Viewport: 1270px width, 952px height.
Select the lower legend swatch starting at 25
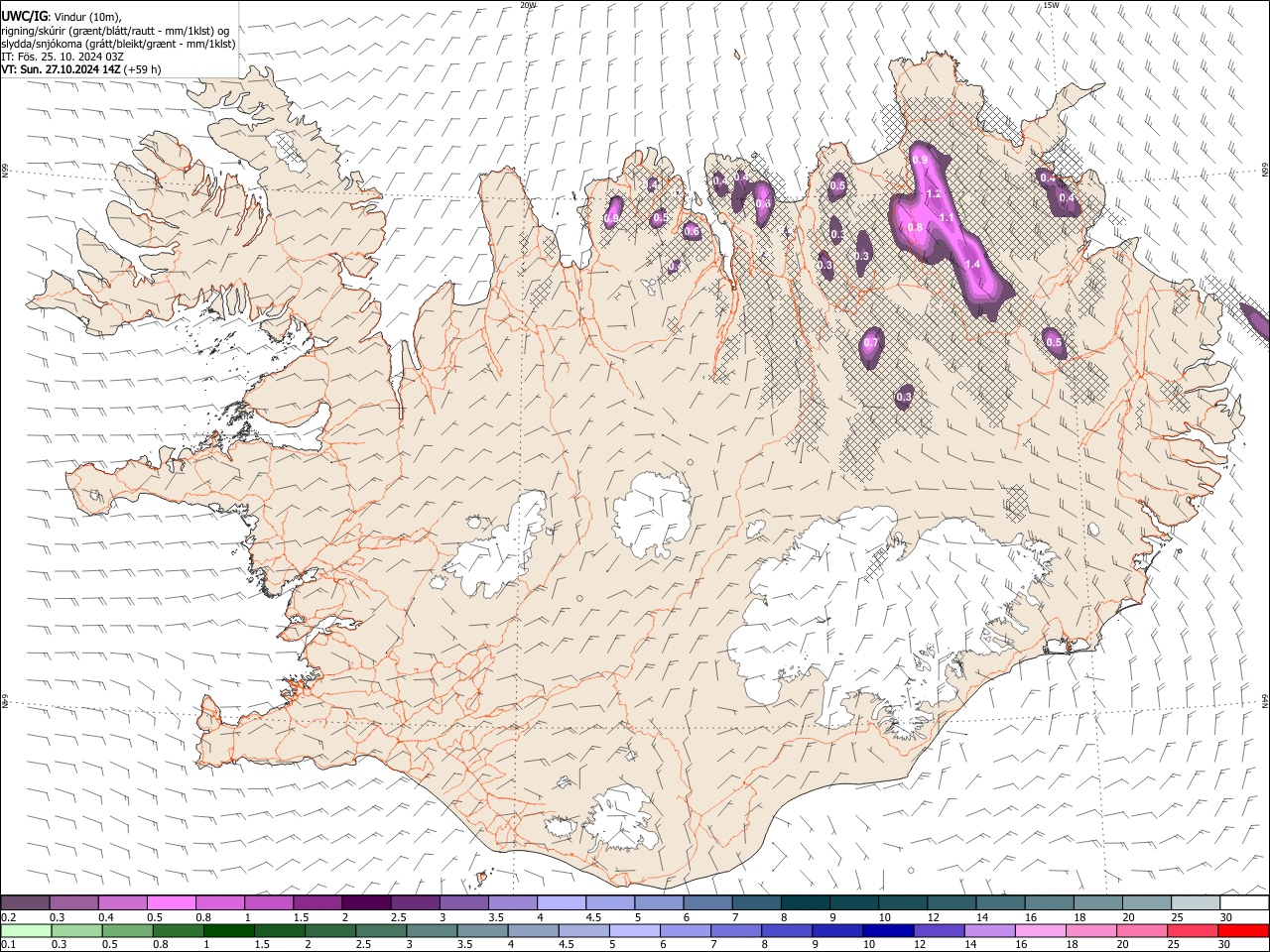pos(1191,930)
